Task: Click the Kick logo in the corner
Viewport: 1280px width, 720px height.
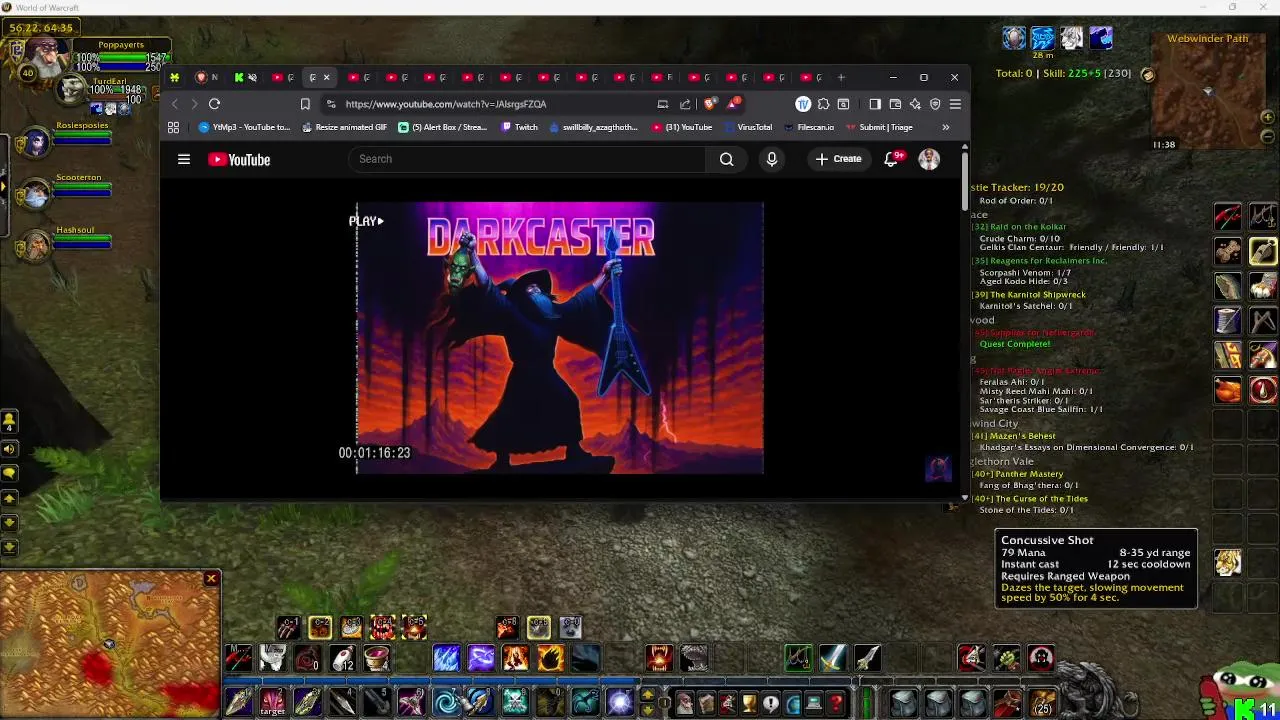Action: click(x=1246, y=709)
